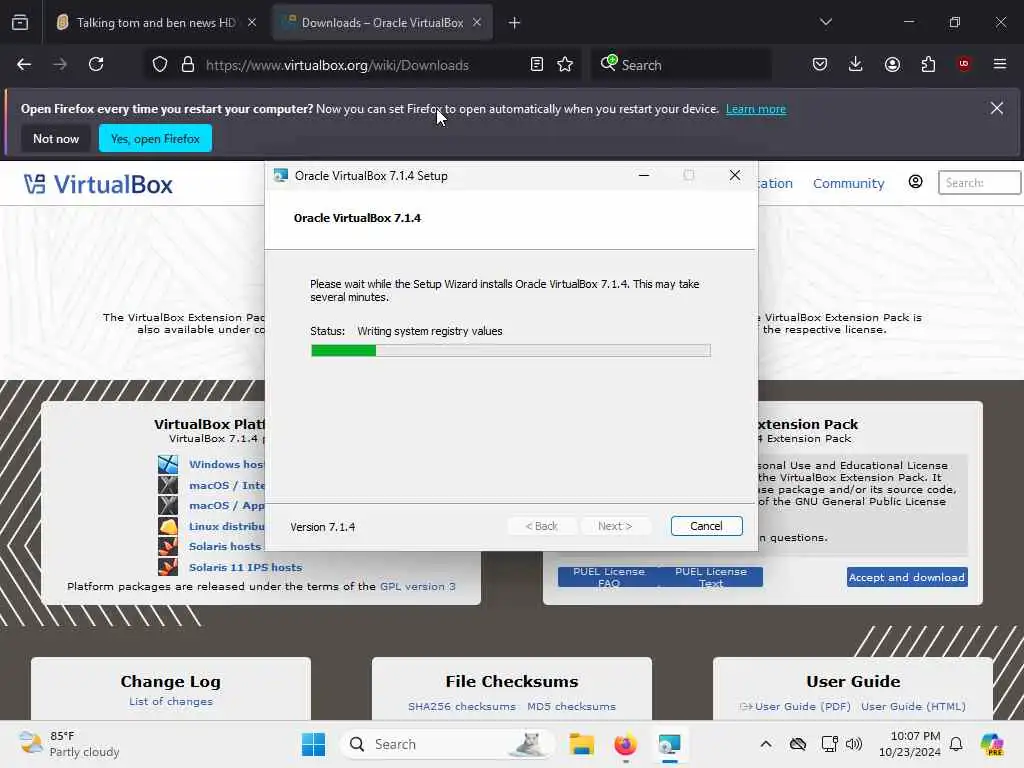Image resolution: width=1024 pixels, height=768 pixels.
Task: Open the Pocket save icon
Action: (x=820, y=64)
